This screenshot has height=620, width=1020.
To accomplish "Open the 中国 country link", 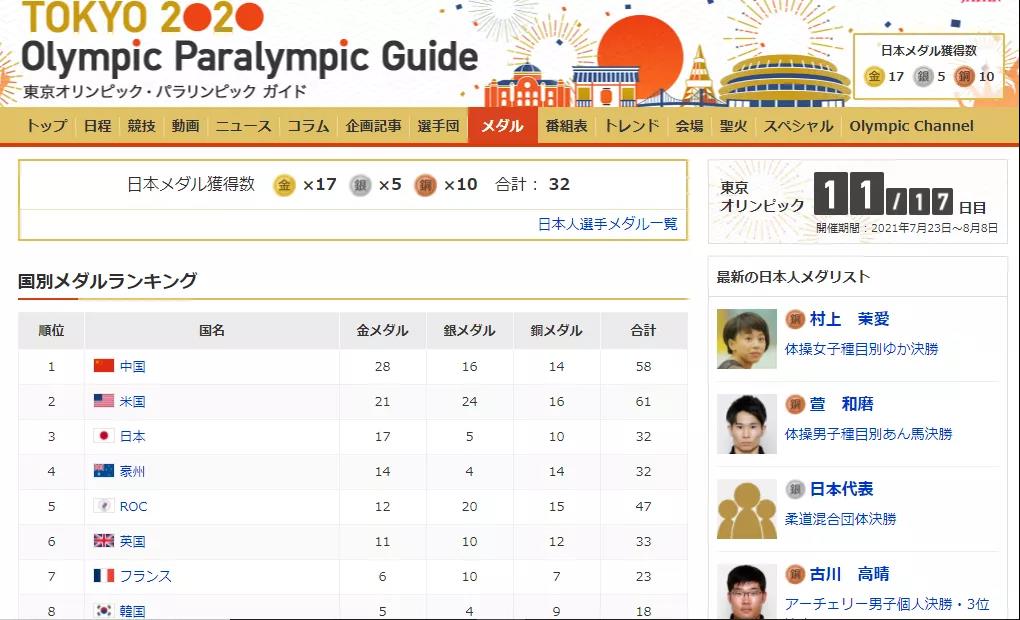I will pos(133,366).
